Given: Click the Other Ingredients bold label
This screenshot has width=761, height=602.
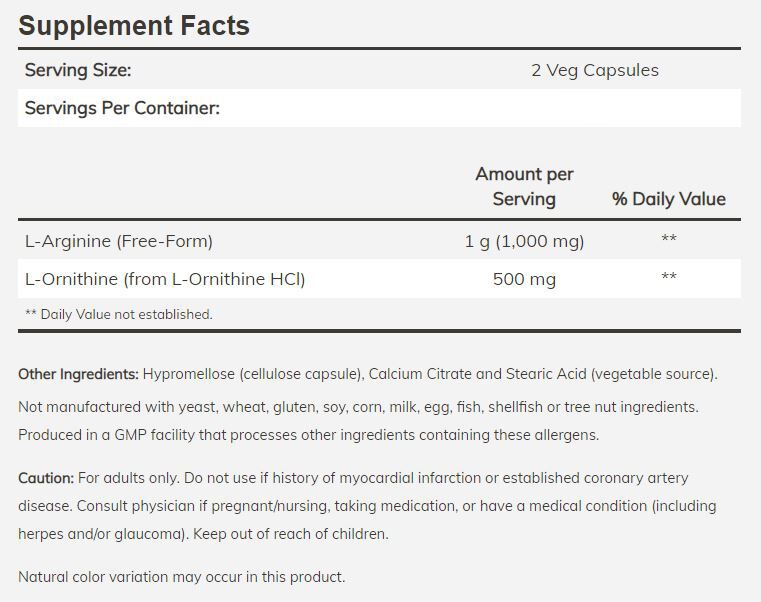Looking at the screenshot, I should [x=78, y=374].
